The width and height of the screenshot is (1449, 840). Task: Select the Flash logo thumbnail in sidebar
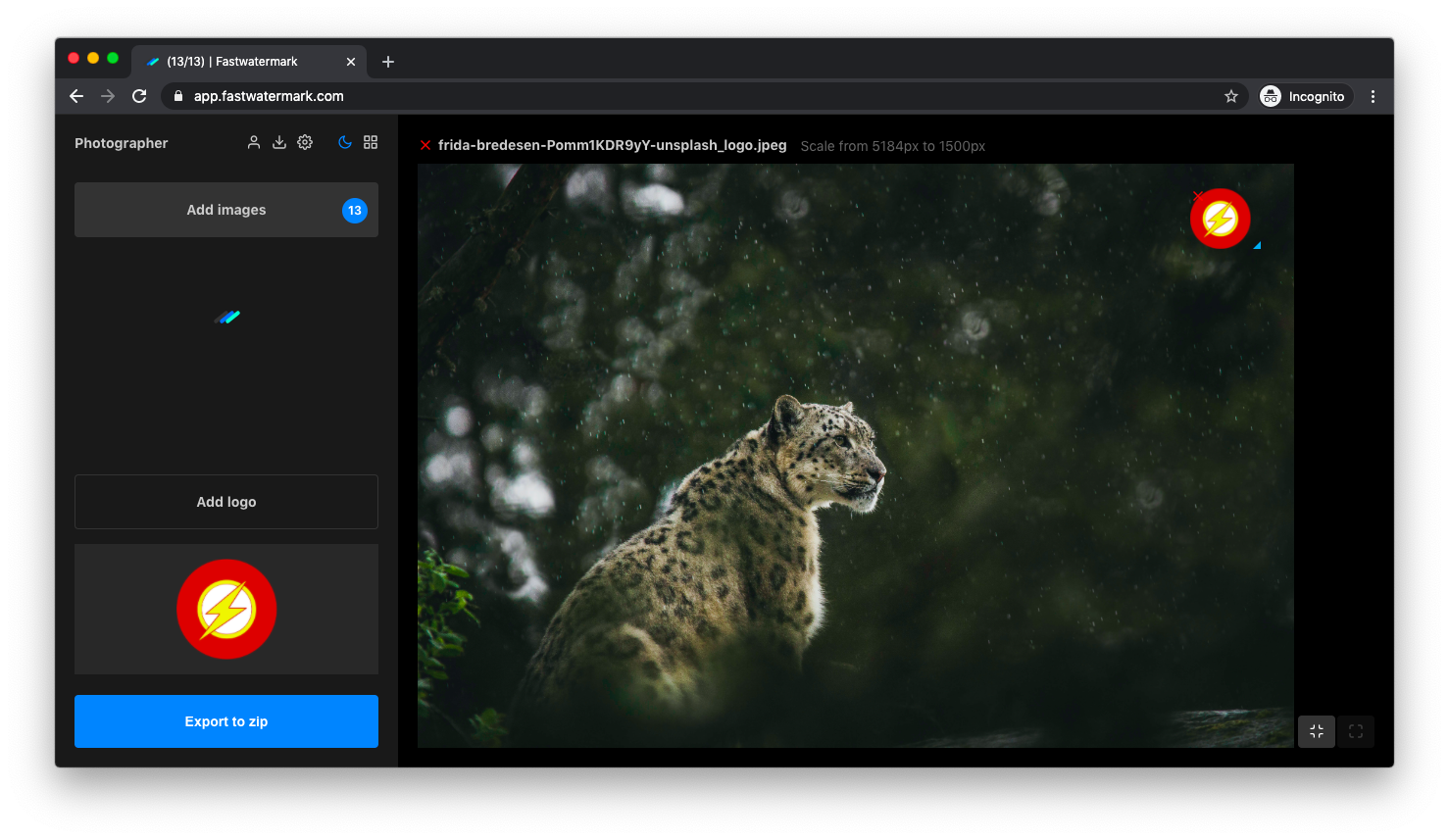(x=226, y=609)
